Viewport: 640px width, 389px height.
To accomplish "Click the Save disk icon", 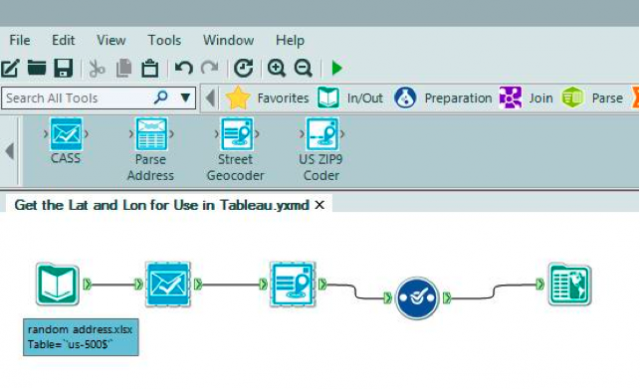I will (64, 68).
